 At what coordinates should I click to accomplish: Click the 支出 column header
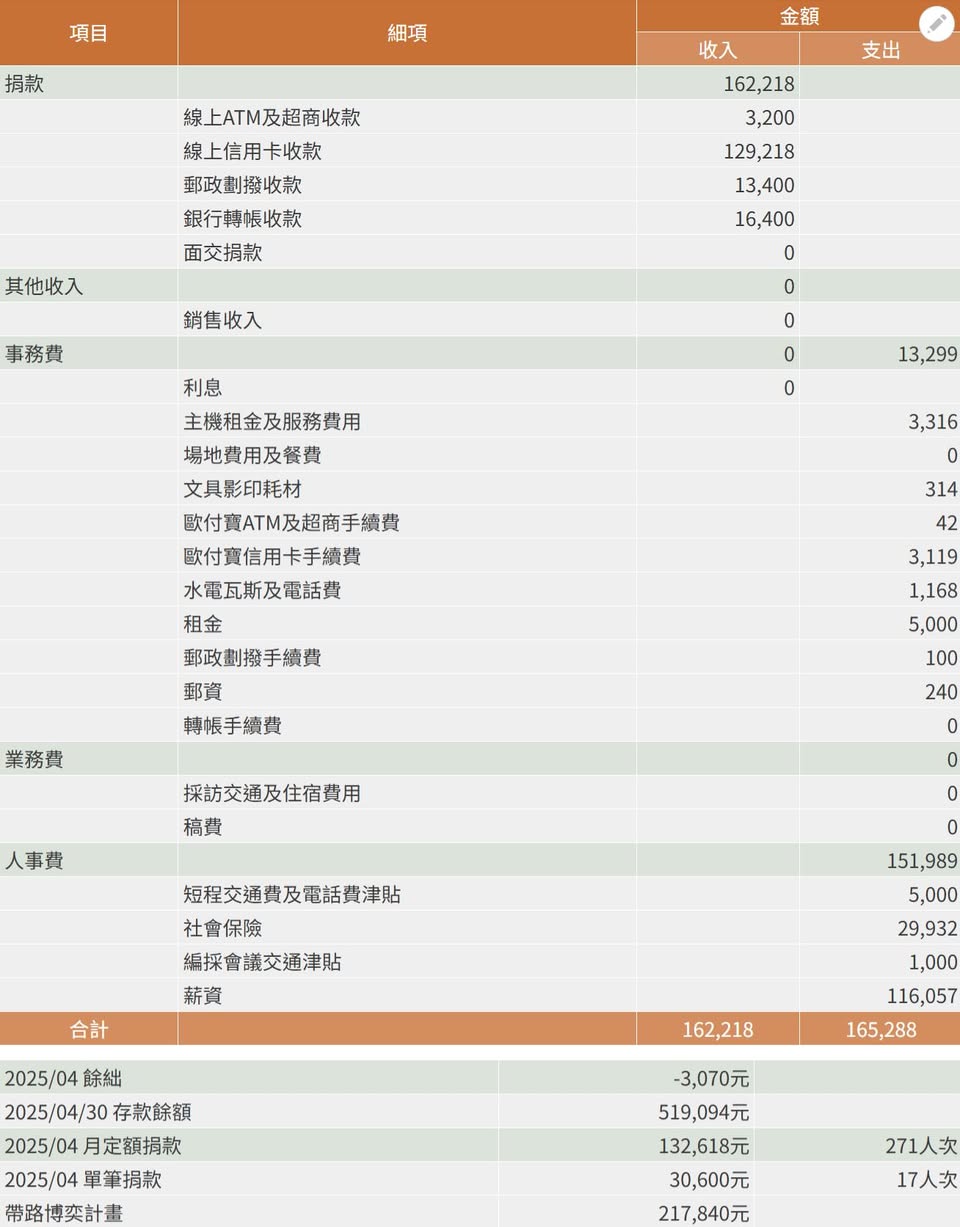[x=880, y=50]
